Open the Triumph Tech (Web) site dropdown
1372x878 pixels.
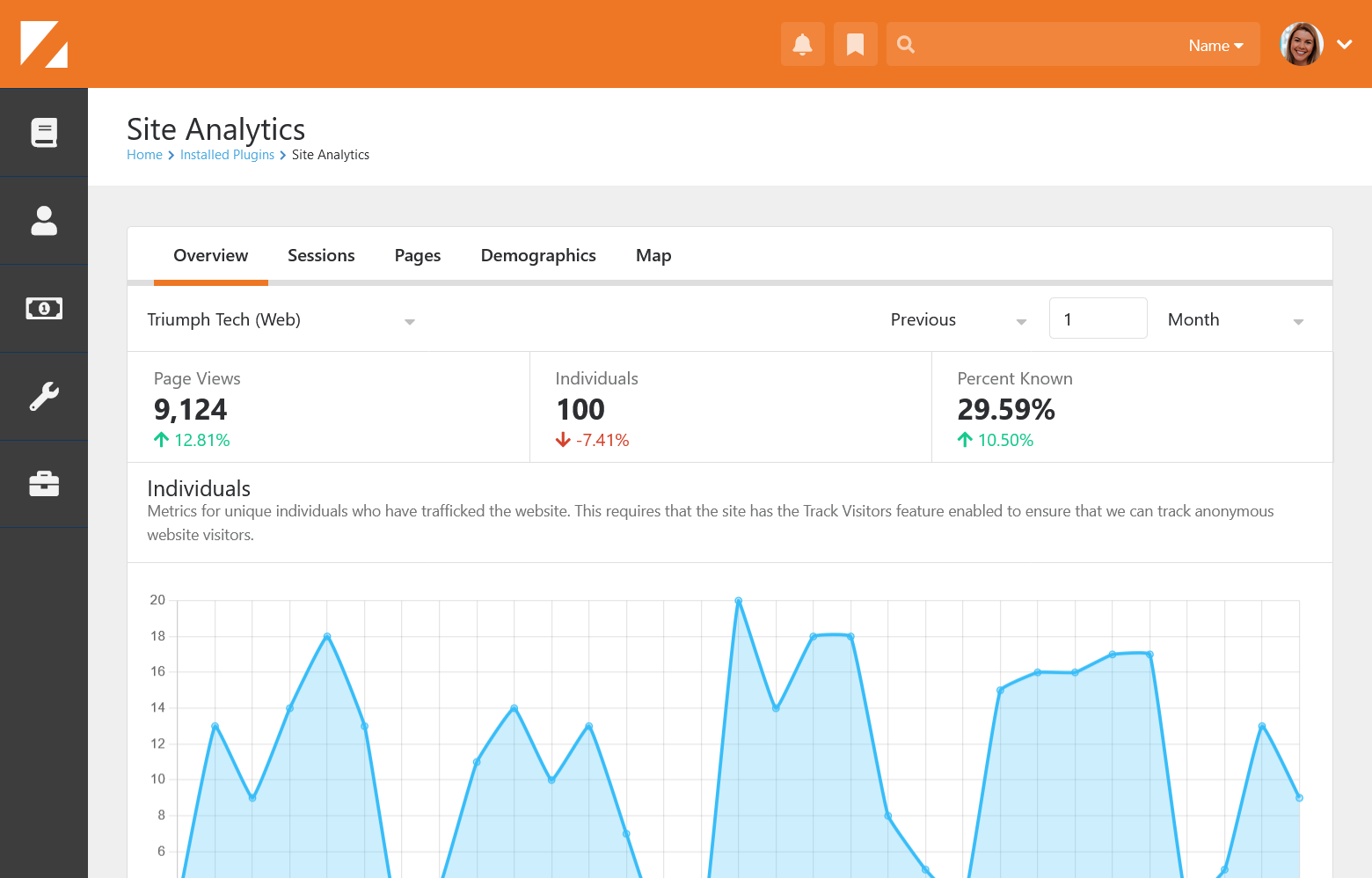coord(281,320)
